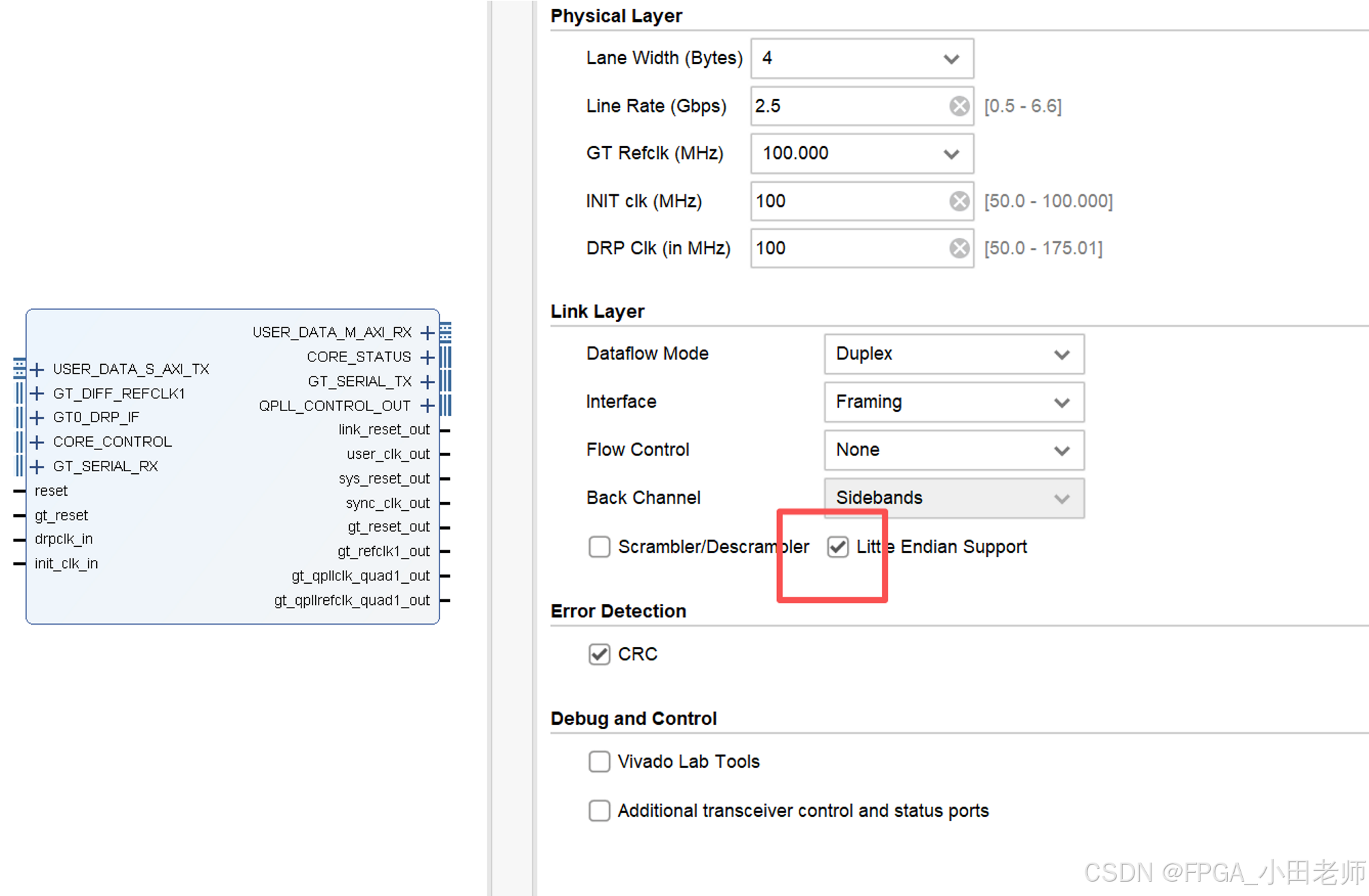Toggle the CRC error detection checkbox

pyautogui.click(x=599, y=655)
